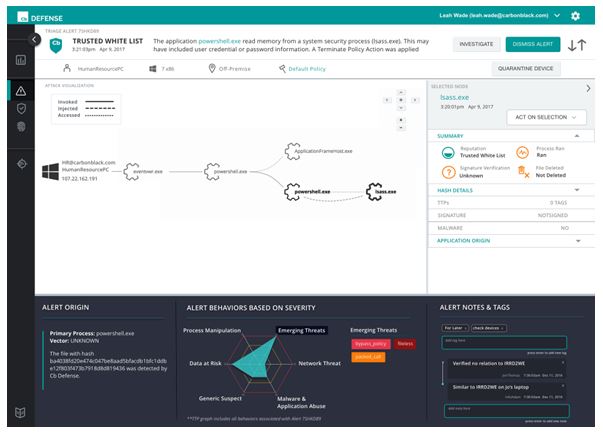This screenshot has height=433, width=603.
Task: Pan the graph up
Action: pyautogui.click(x=401, y=92)
